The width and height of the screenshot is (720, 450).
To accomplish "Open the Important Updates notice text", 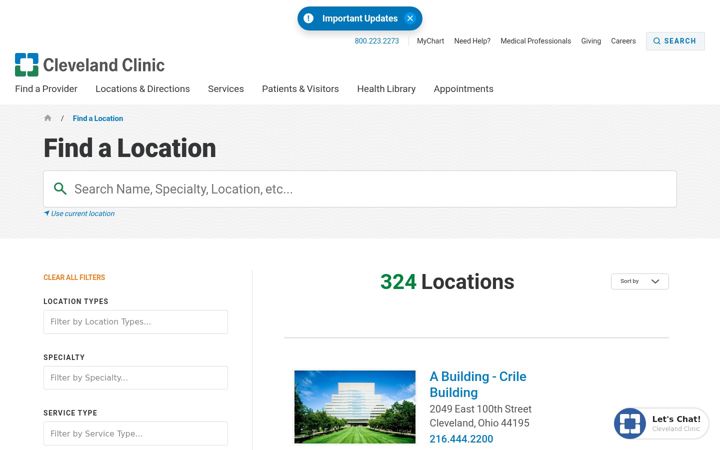I will coord(360,18).
